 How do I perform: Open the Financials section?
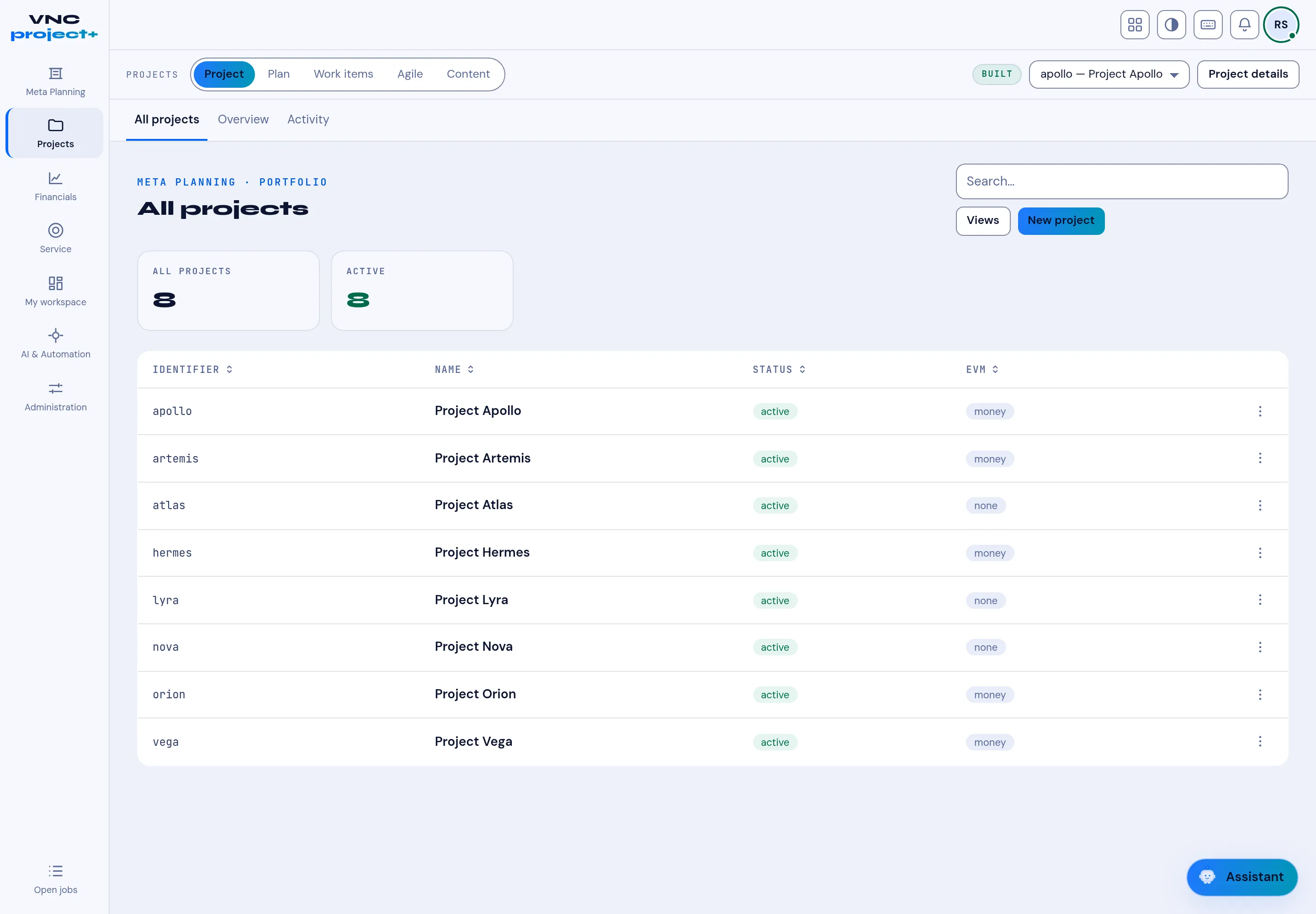55,186
